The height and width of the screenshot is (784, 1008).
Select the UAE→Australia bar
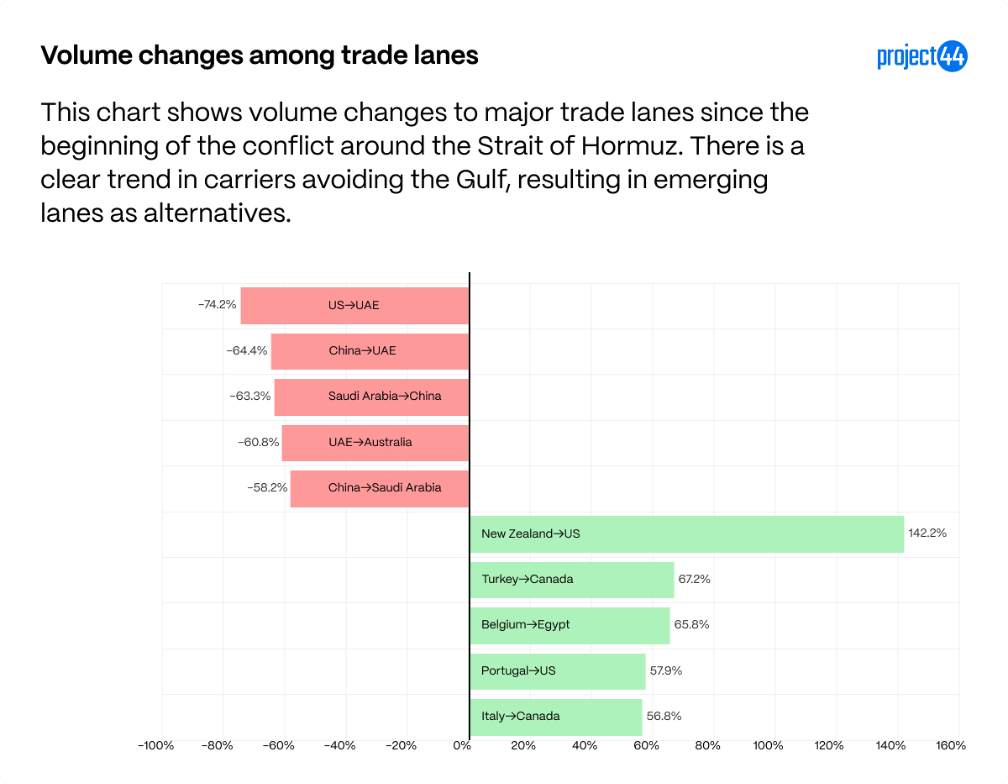(x=375, y=443)
